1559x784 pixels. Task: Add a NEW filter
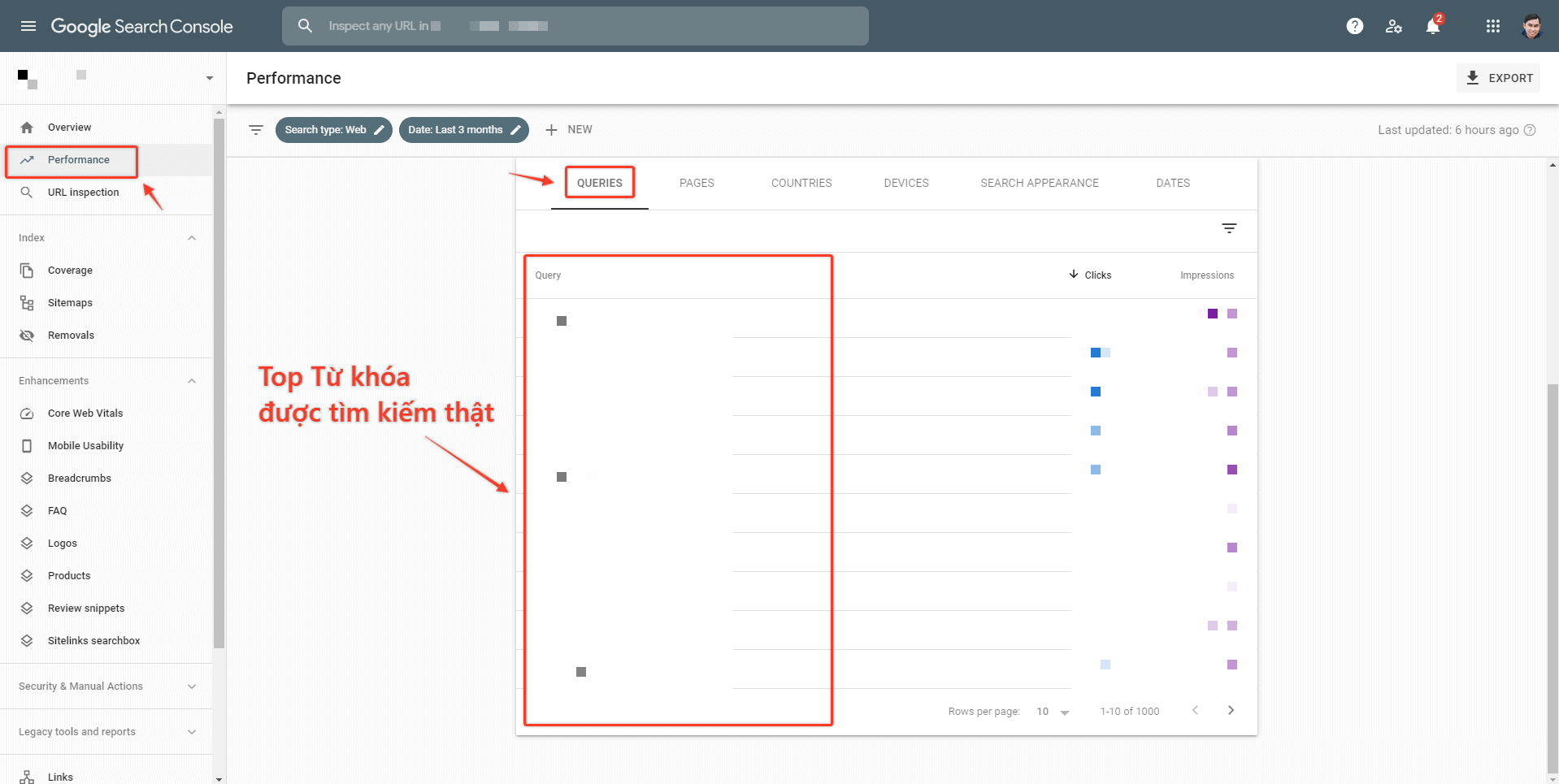tap(569, 130)
